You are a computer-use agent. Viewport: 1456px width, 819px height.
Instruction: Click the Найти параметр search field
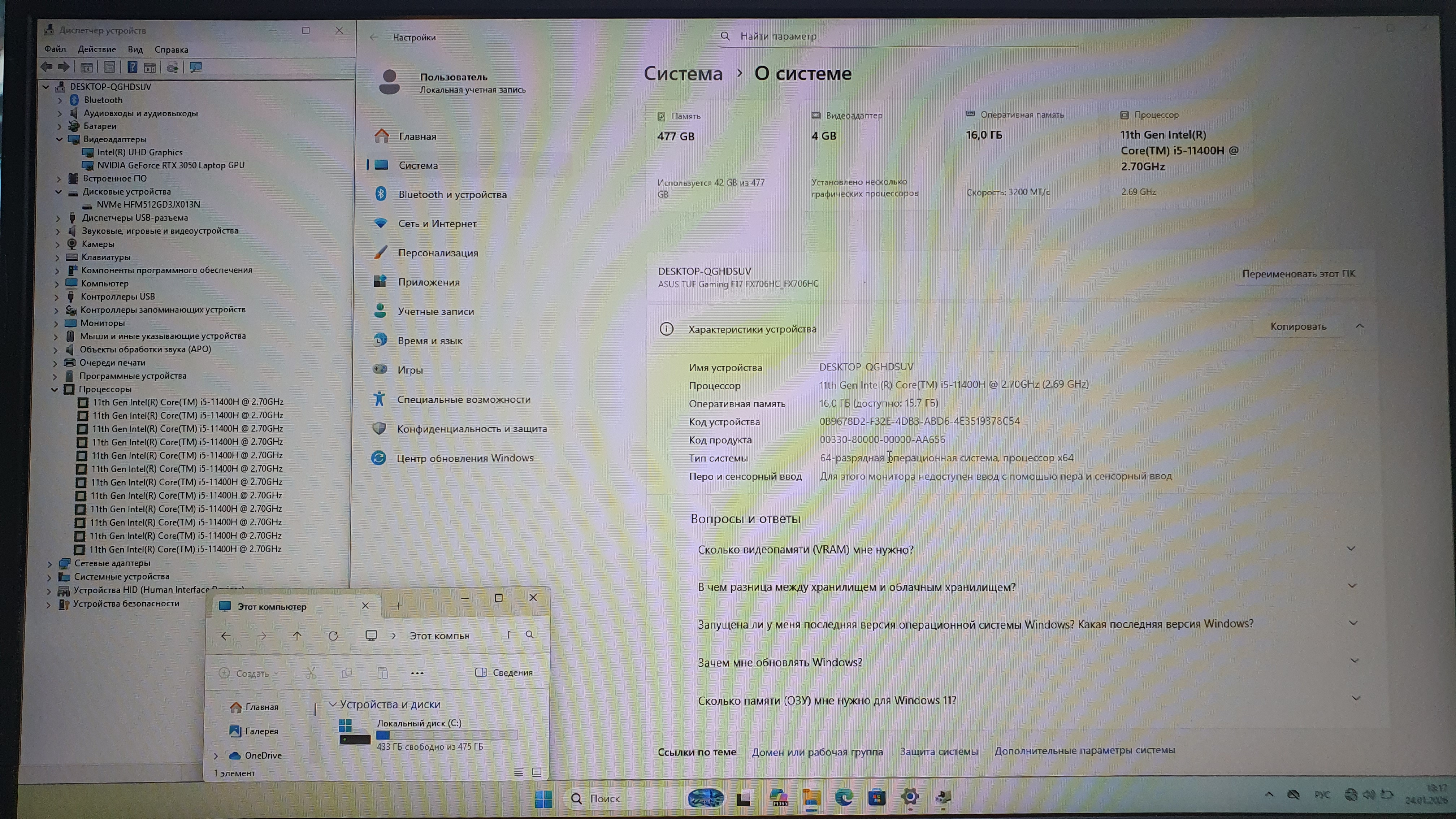[x=899, y=36]
